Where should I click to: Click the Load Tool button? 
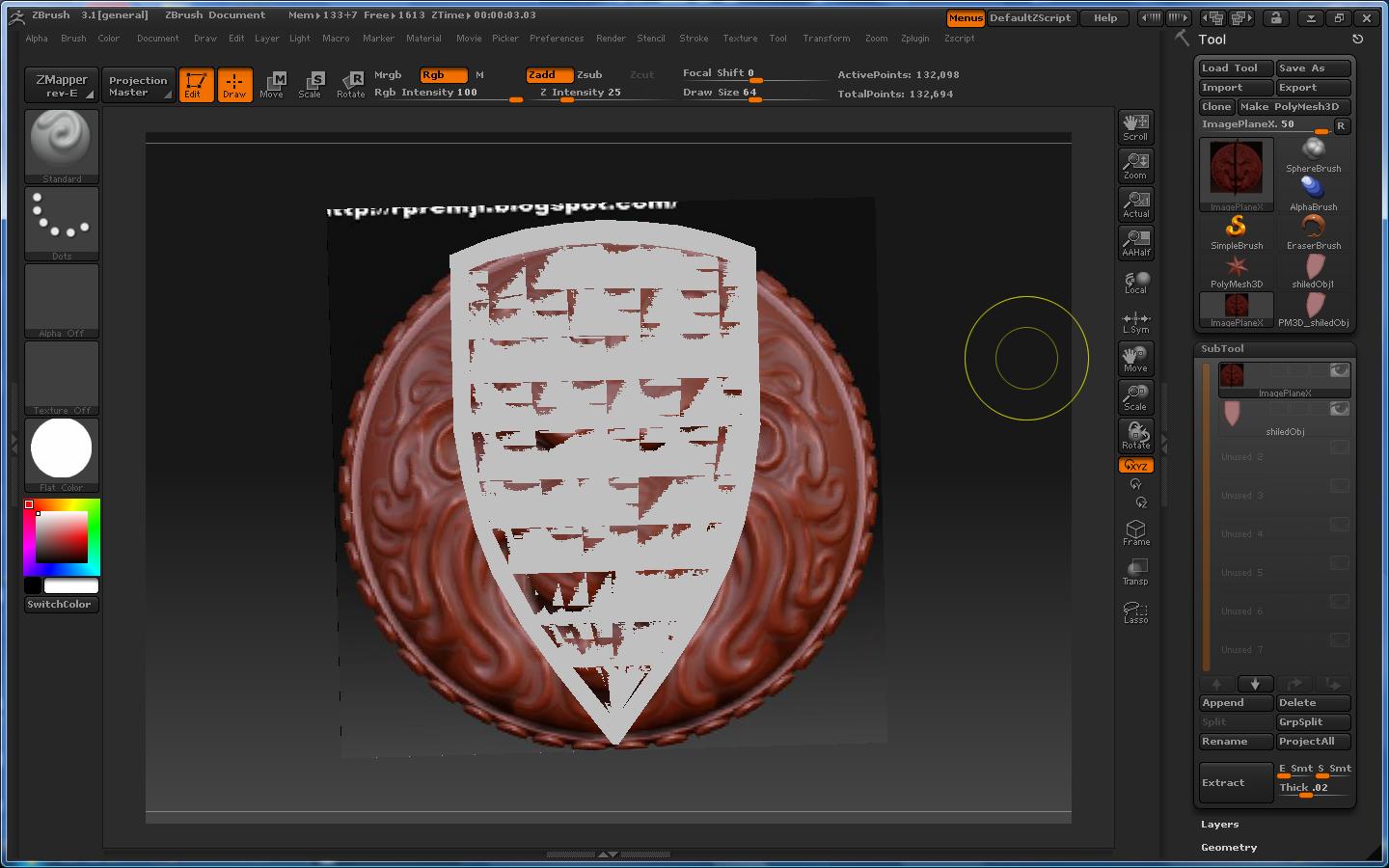pyautogui.click(x=1234, y=68)
